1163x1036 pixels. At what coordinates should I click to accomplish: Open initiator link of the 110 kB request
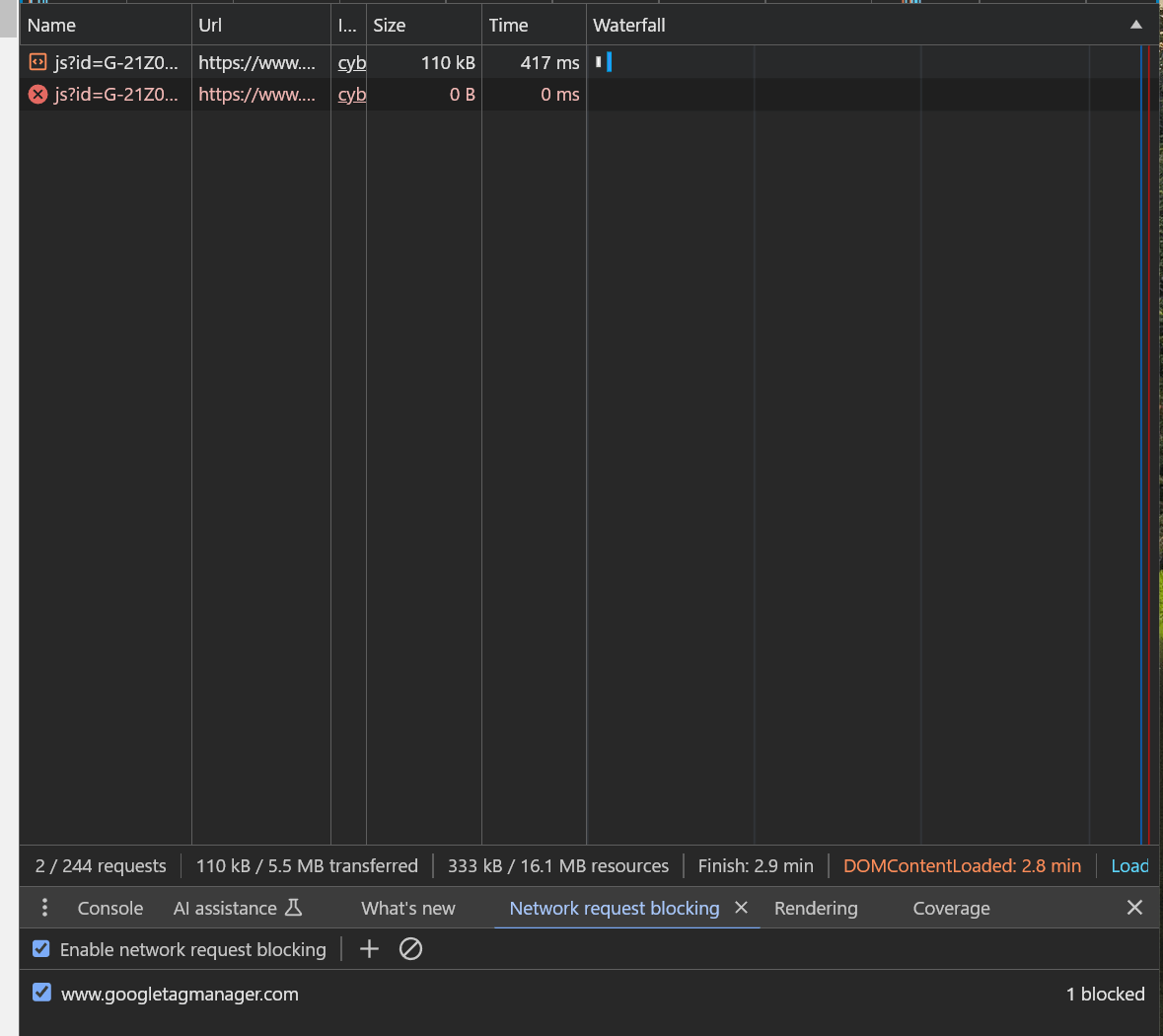(351, 63)
